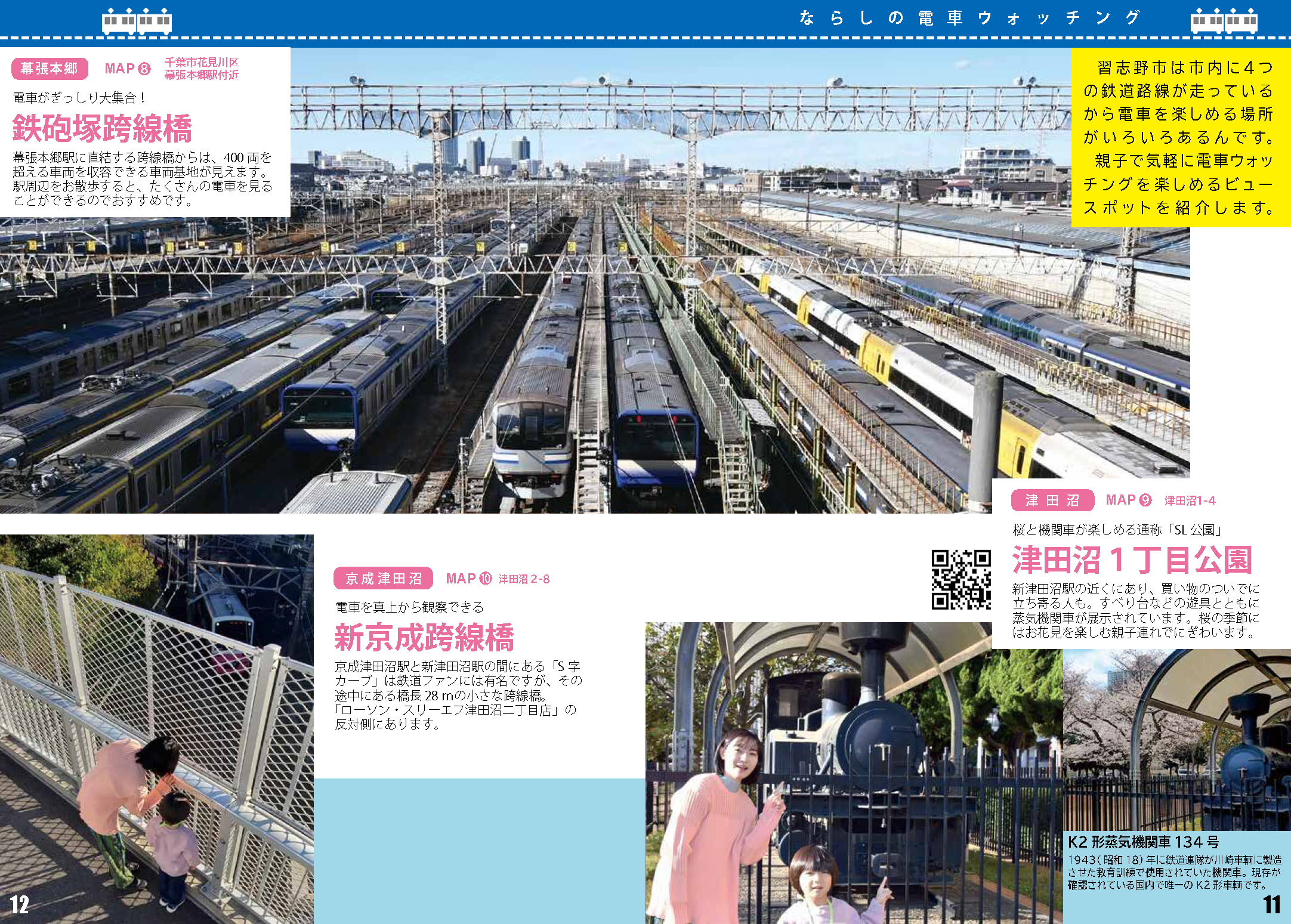Image resolution: width=1291 pixels, height=924 pixels.
Task: Click the train icon at top right
Action: pos(1224,21)
